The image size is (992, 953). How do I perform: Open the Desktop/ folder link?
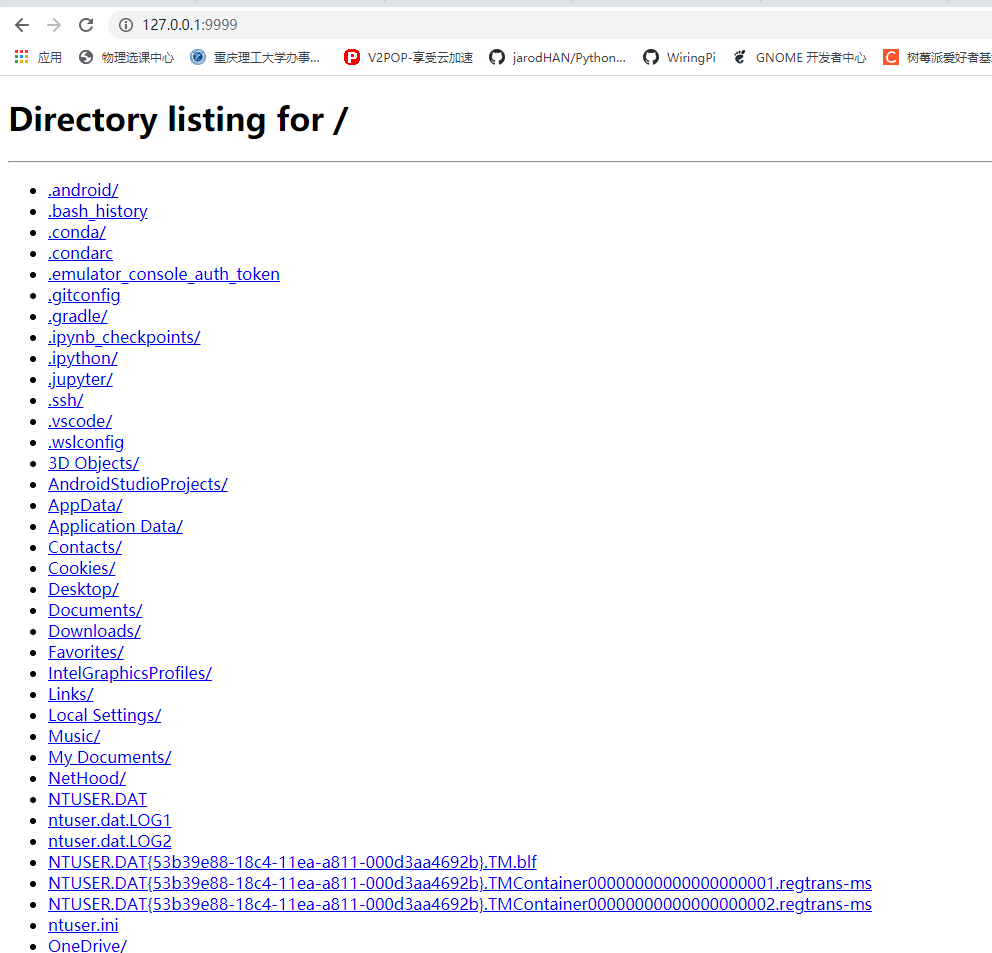point(84,589)
